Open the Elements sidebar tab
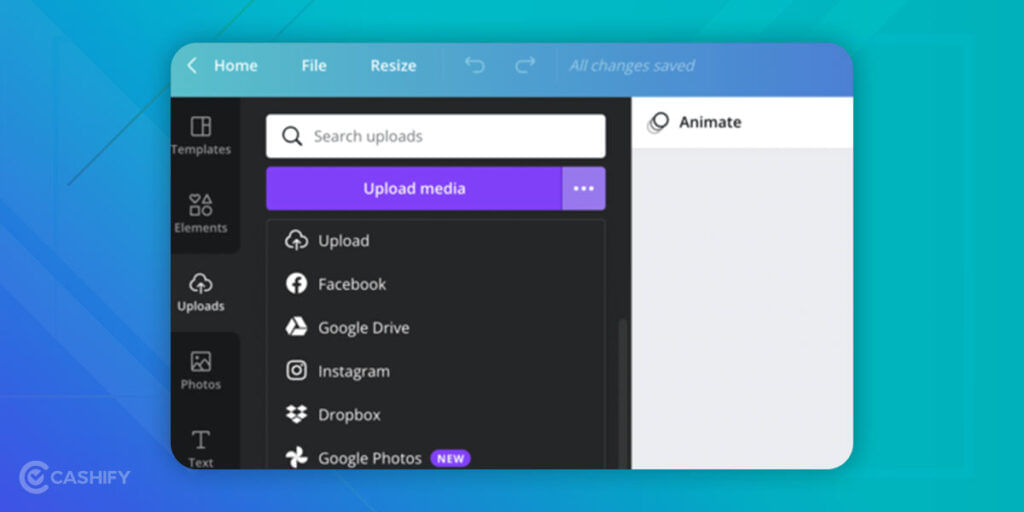 [x=200, y=214]
